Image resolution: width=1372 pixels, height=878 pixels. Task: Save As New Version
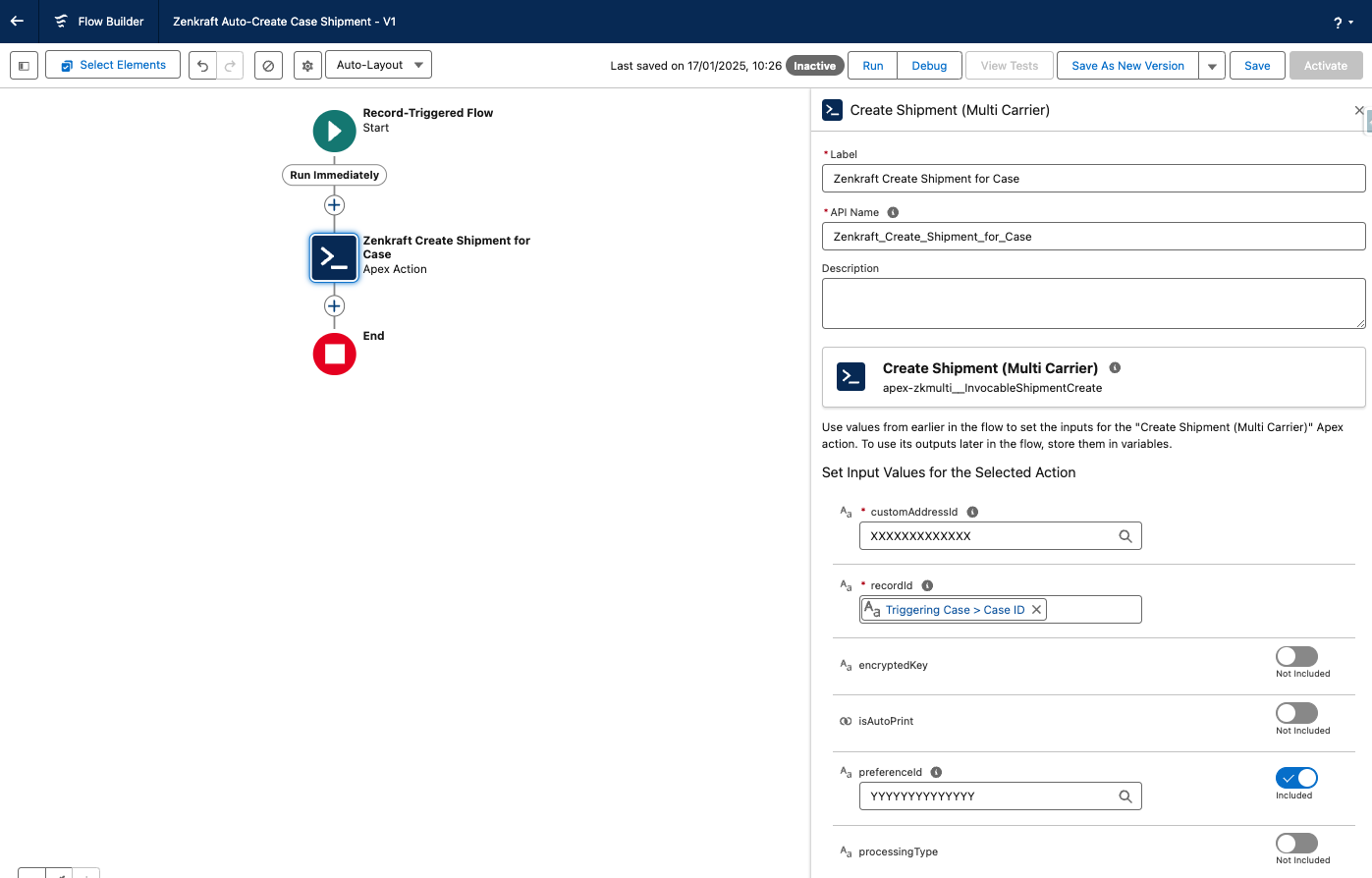click(x=1127, y=66)
